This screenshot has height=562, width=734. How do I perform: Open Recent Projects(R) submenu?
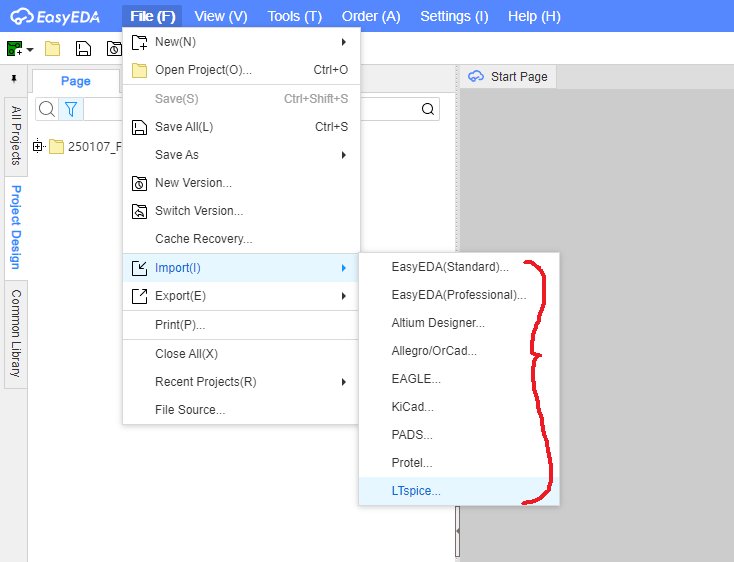pyautogui.click(x=241, y=382)
